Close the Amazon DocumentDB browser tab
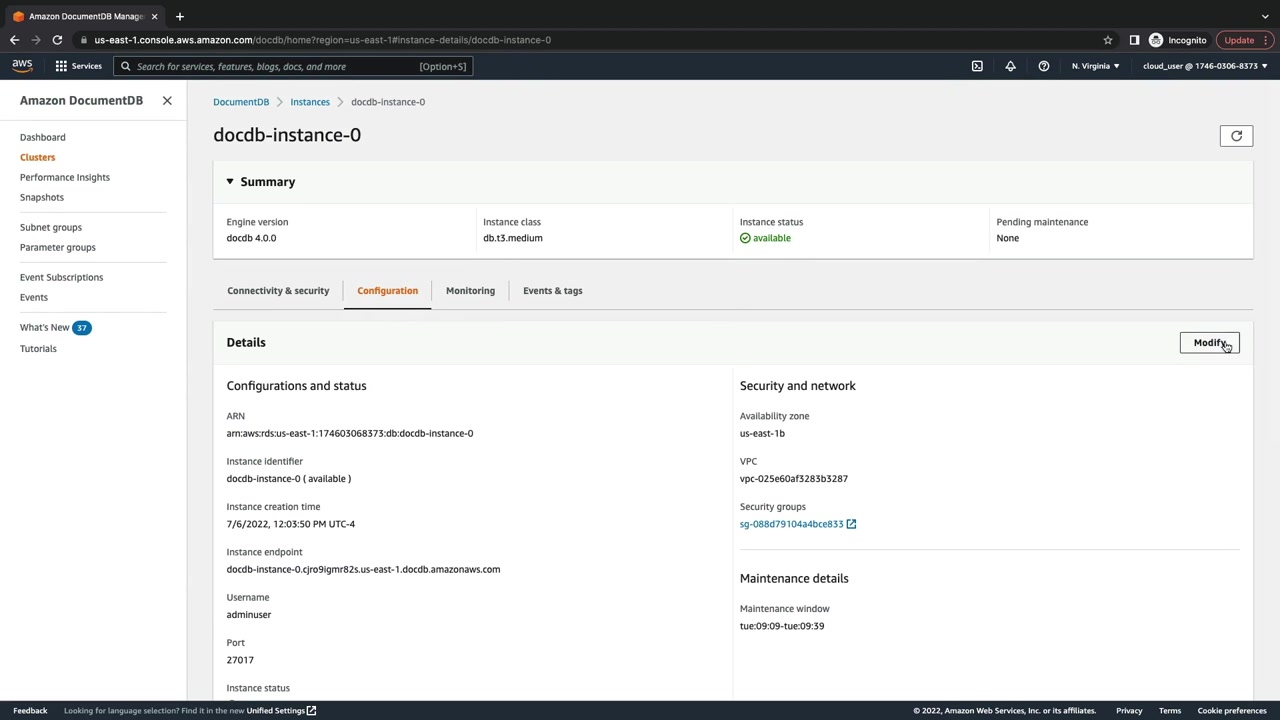 point(154,16)
